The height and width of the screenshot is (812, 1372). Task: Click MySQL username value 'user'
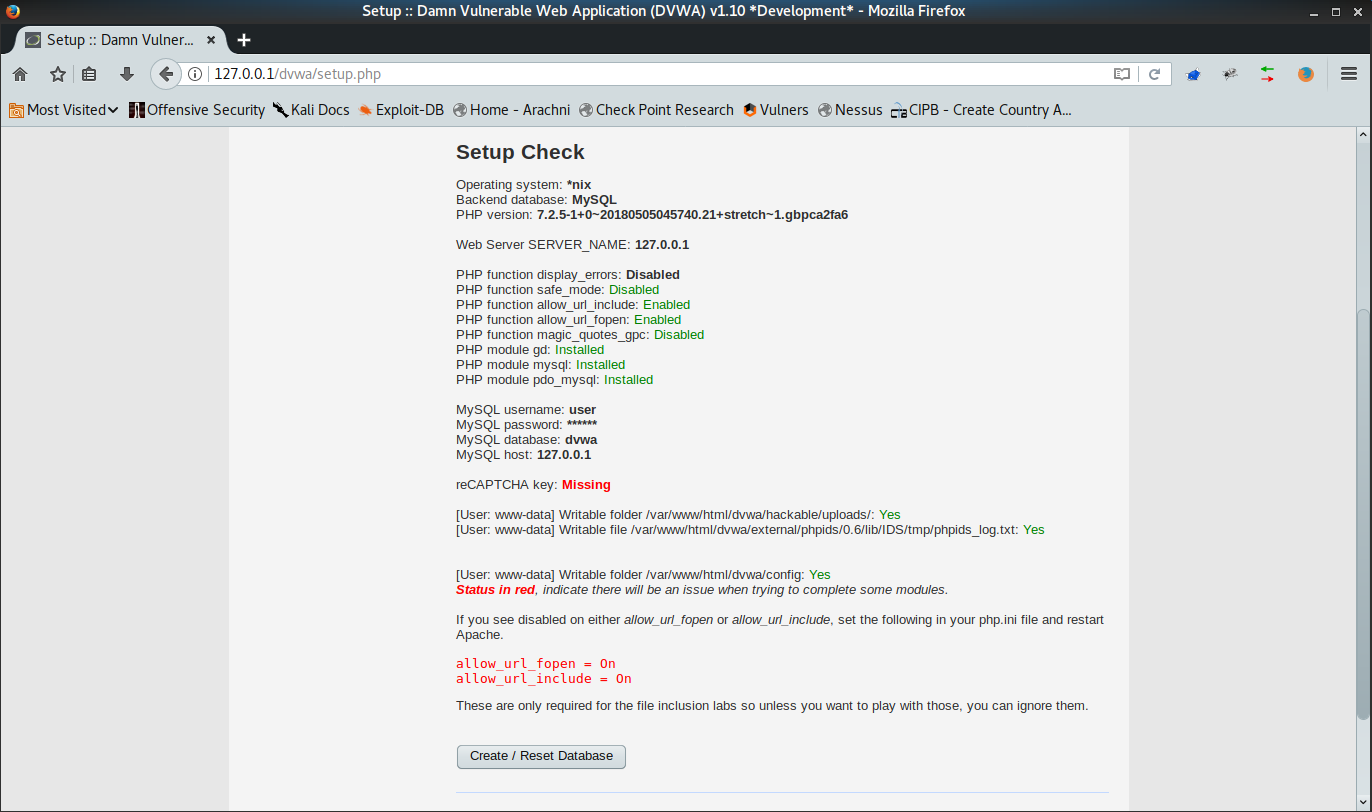click(x=582, y=410)
